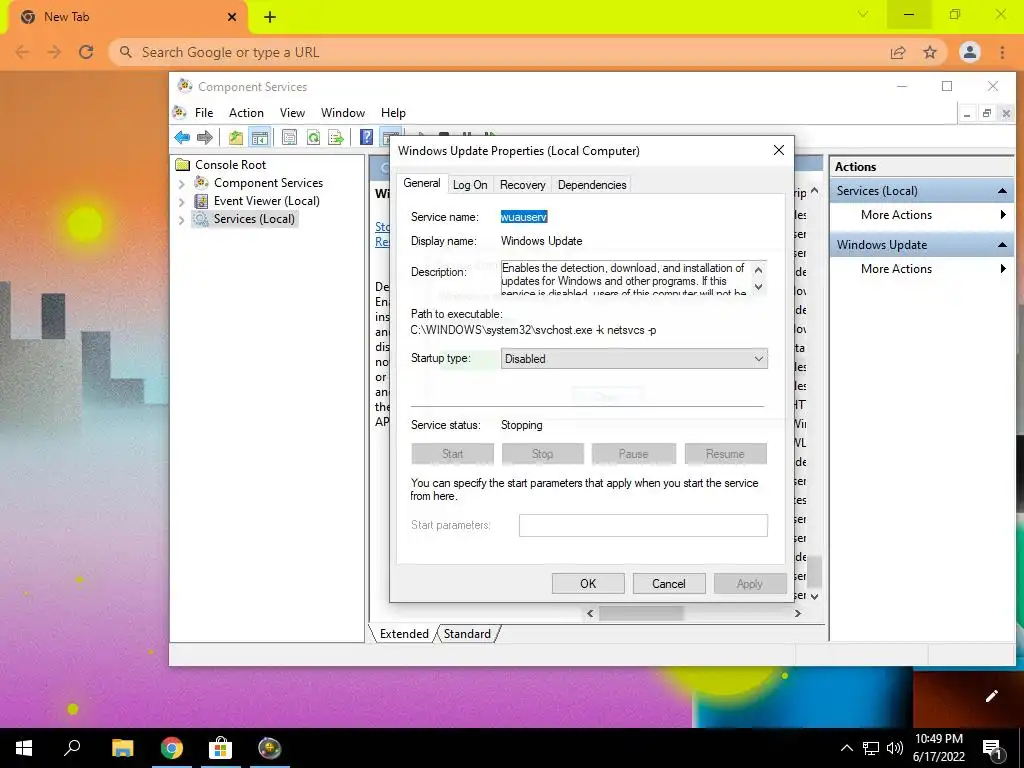Switch to the Extended view tab

click(x=404, y=633)
